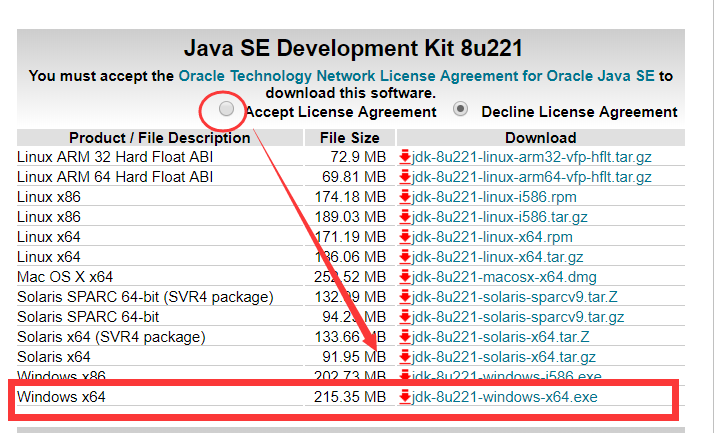Download jdk-8u221-linux-x64.tar.gz
724x433 pixels.
[x=497, y=257]
